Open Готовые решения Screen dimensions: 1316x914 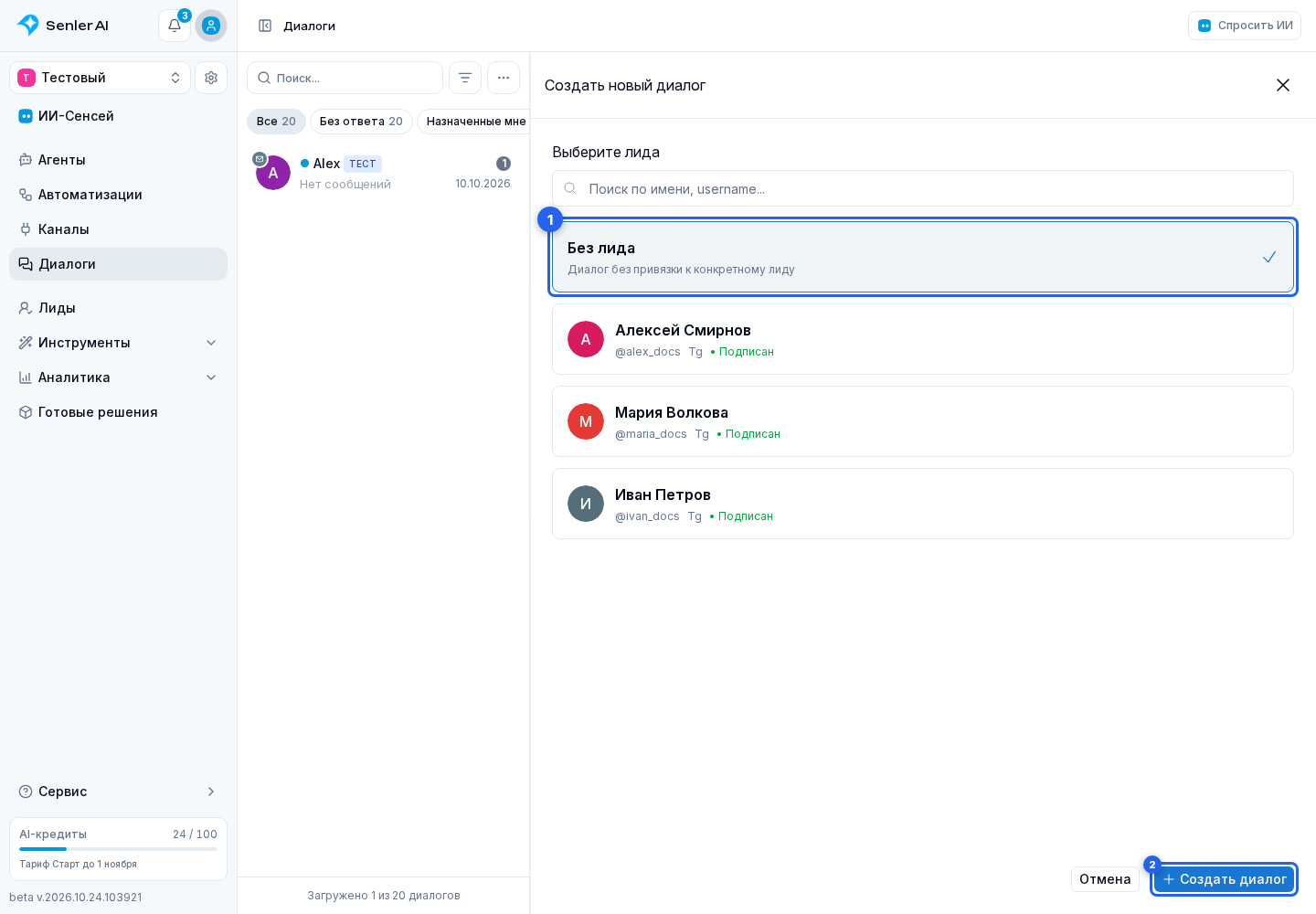(x=119, y=412)
